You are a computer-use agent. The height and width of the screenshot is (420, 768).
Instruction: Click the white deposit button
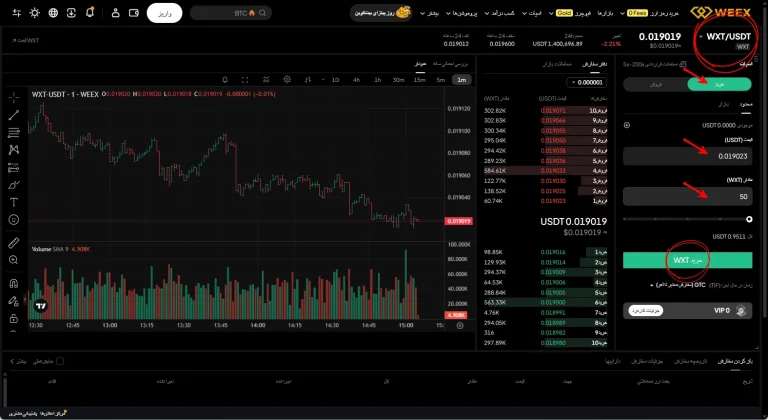point(165,13)
